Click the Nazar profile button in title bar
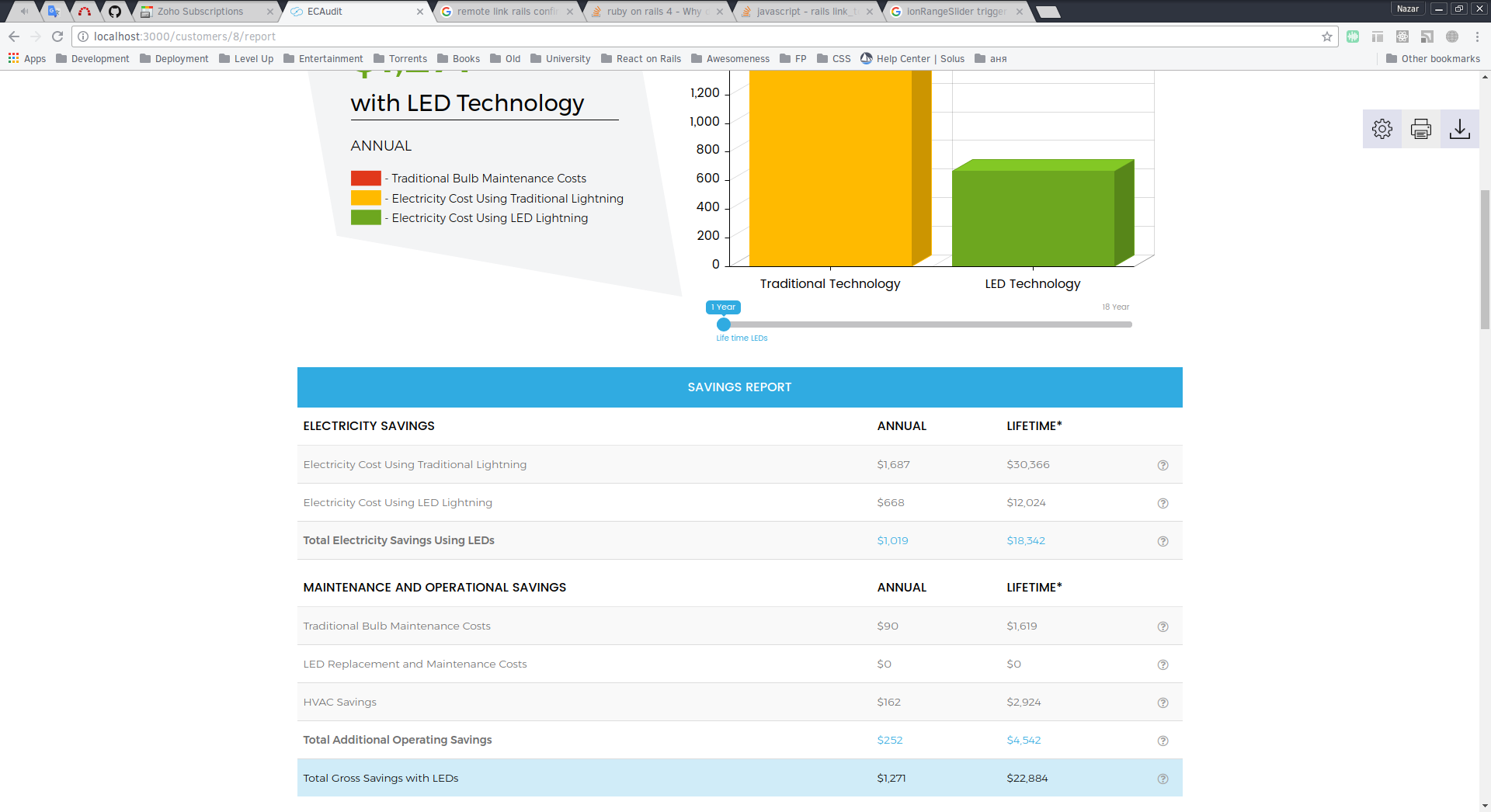Image resolution: width=1491 pixels, height=812 pixels. point(1407,9)
